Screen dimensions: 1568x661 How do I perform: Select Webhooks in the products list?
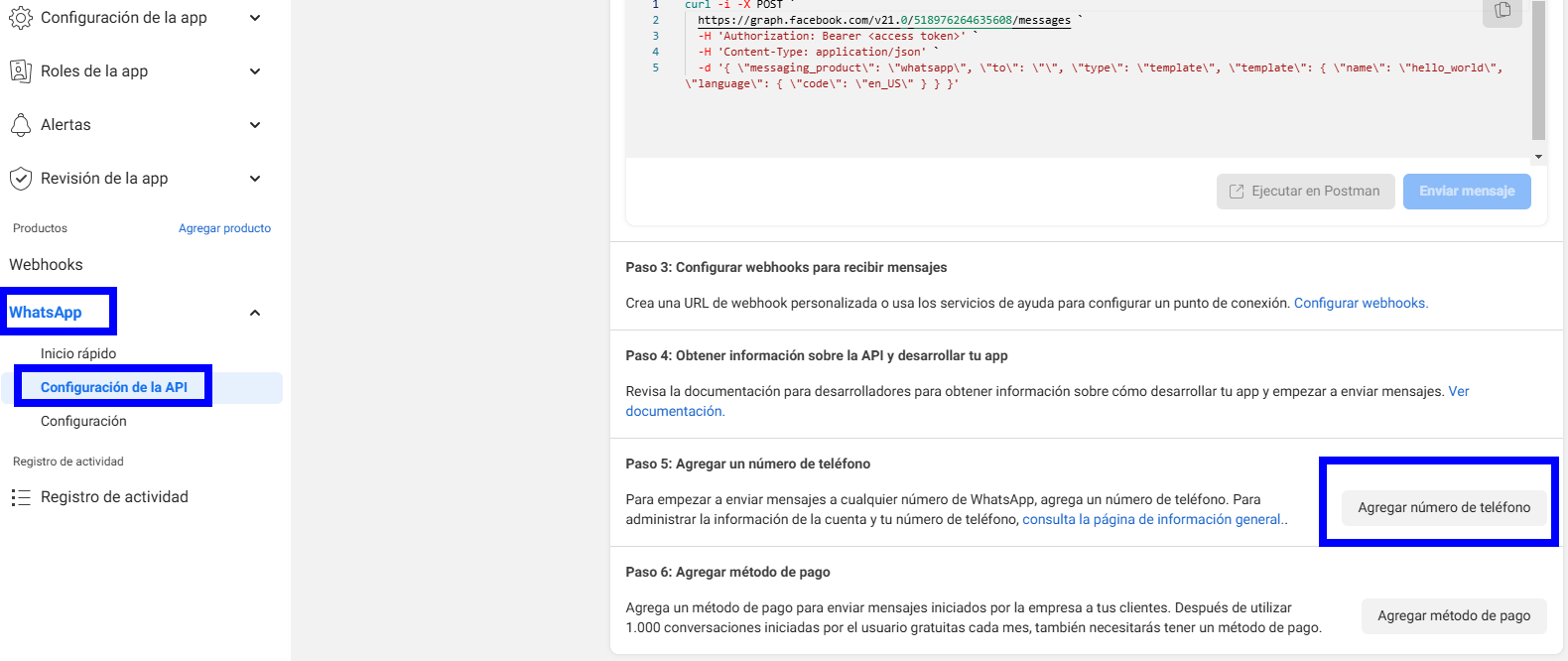[46, 265]
